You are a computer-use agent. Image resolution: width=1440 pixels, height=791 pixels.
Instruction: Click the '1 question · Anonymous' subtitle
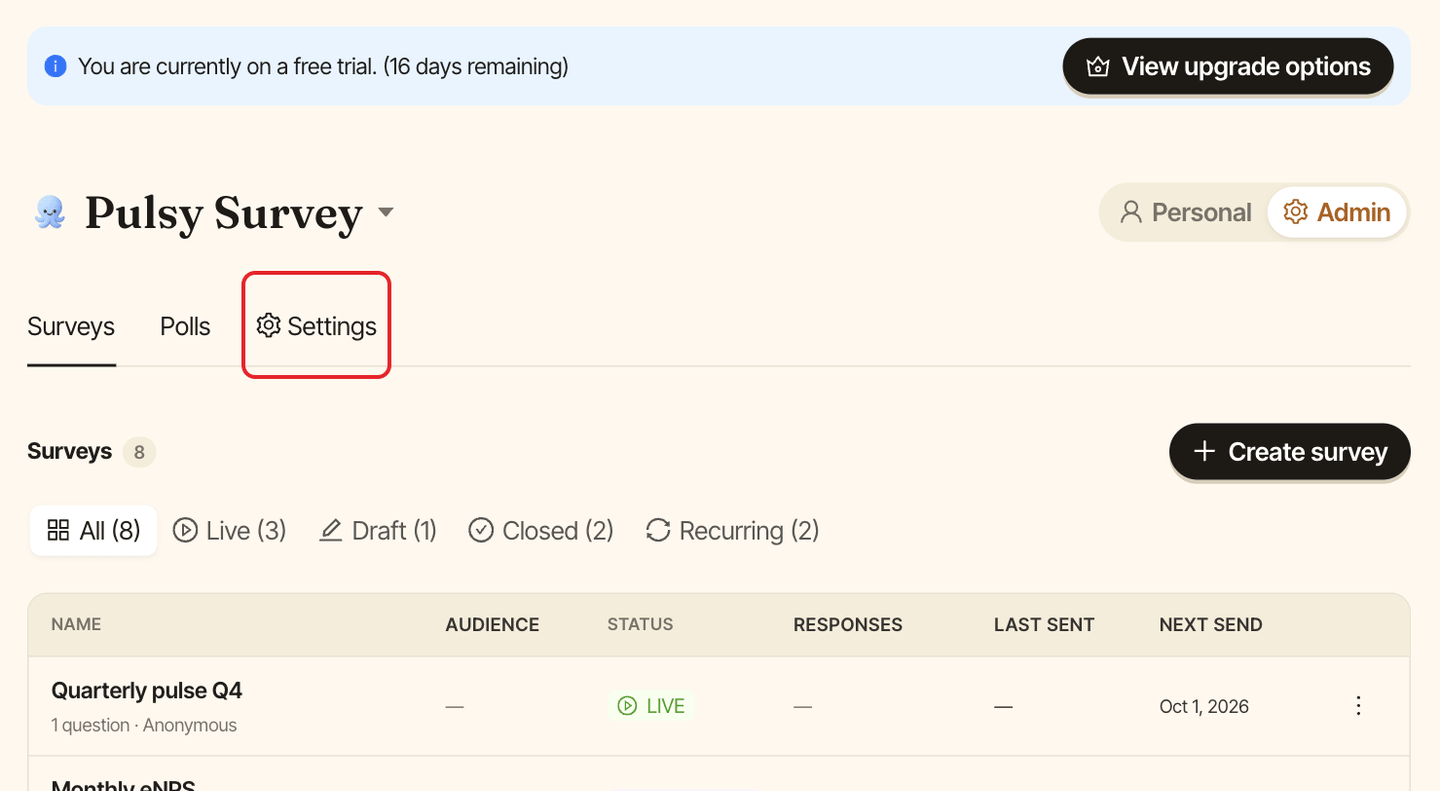coord(144,725)
